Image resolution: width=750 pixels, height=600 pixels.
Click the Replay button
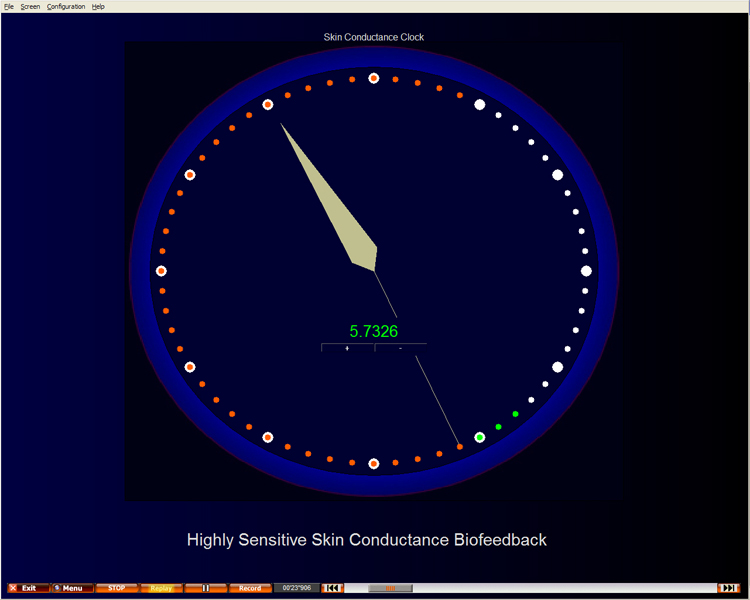pos(161,588)
